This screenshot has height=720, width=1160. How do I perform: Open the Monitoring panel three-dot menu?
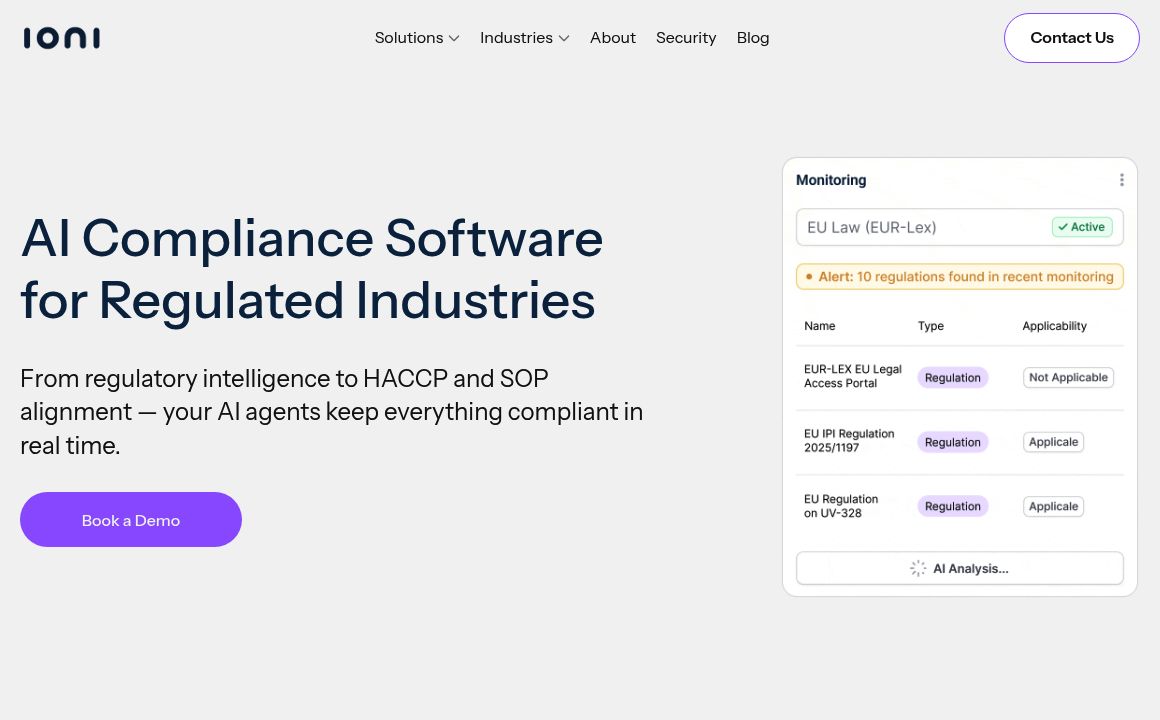click(x=1121, y=180)
